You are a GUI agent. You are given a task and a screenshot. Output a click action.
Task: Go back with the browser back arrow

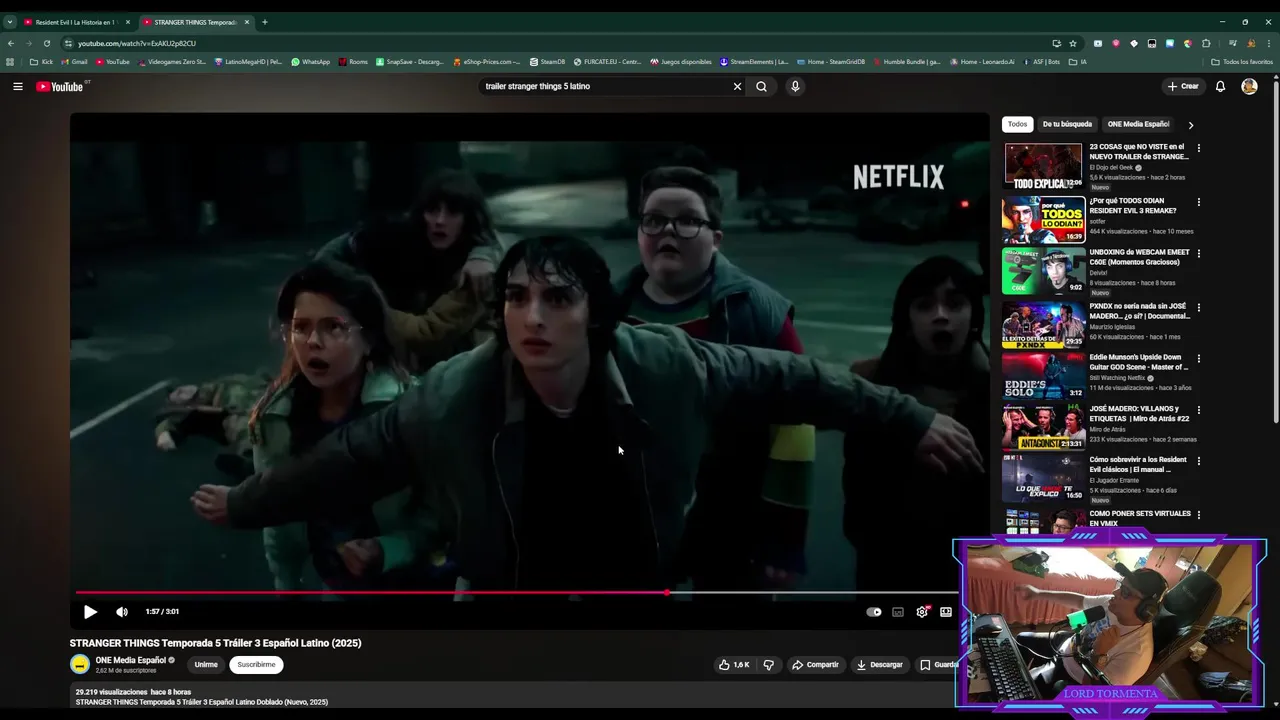tap(11, 44)
